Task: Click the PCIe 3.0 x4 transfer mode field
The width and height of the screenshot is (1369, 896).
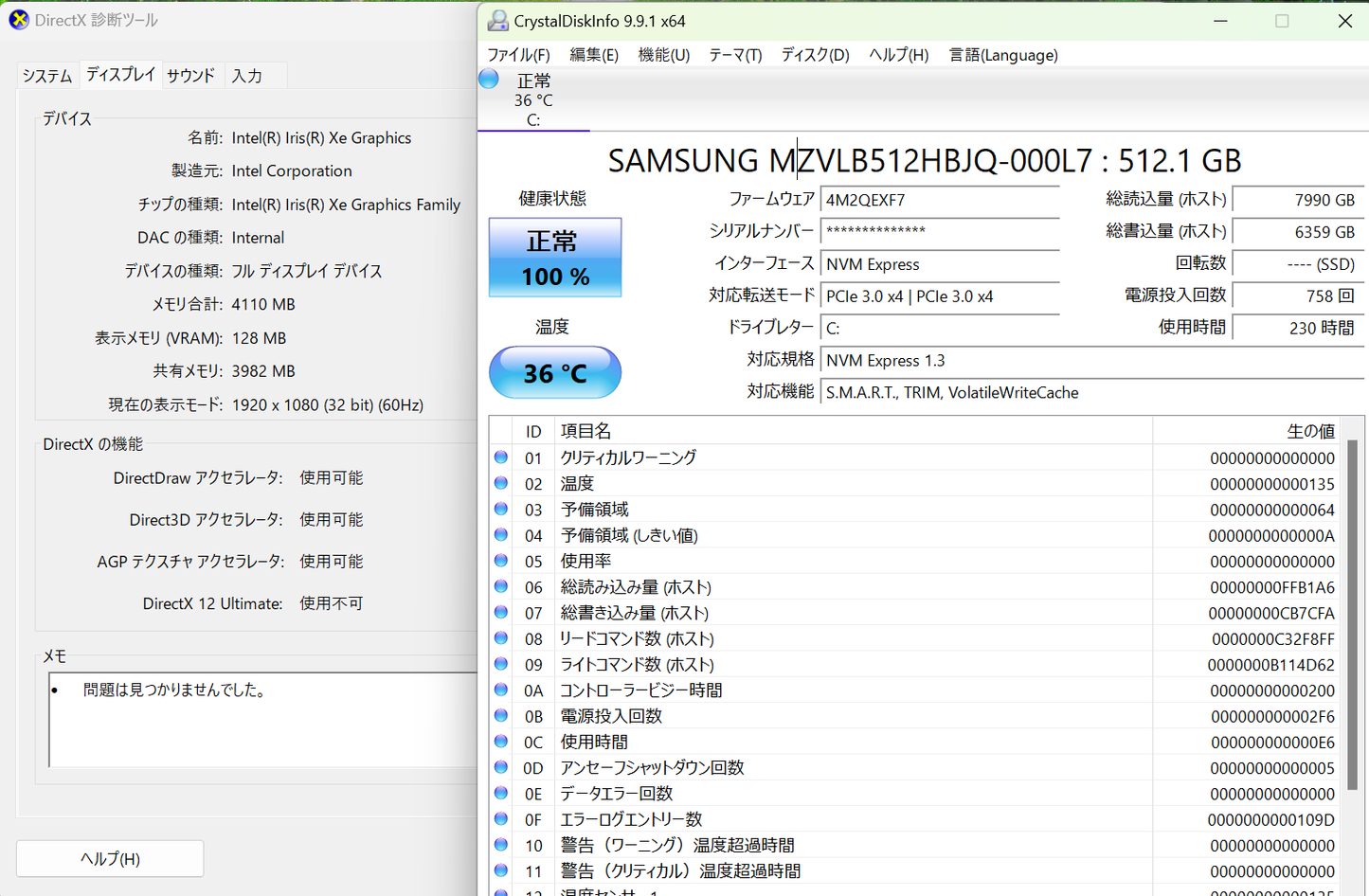Action: point(940,296)
